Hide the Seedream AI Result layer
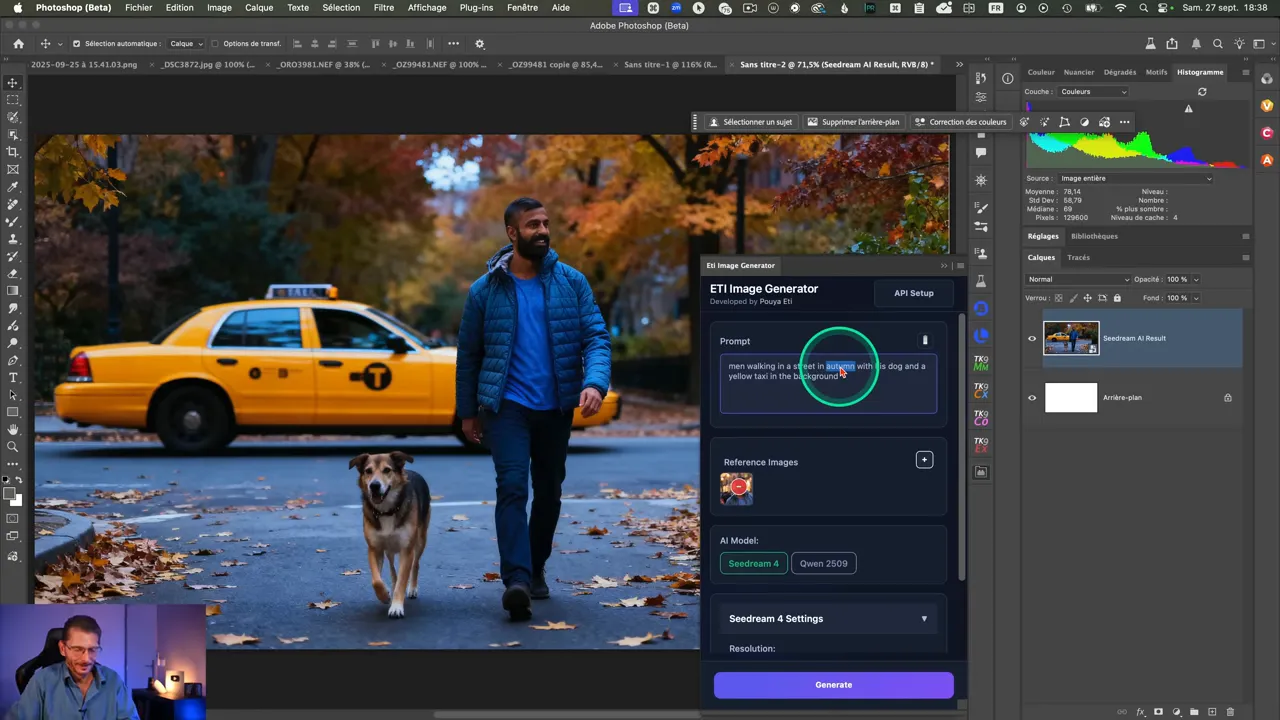 click(x=1032, y=338)
